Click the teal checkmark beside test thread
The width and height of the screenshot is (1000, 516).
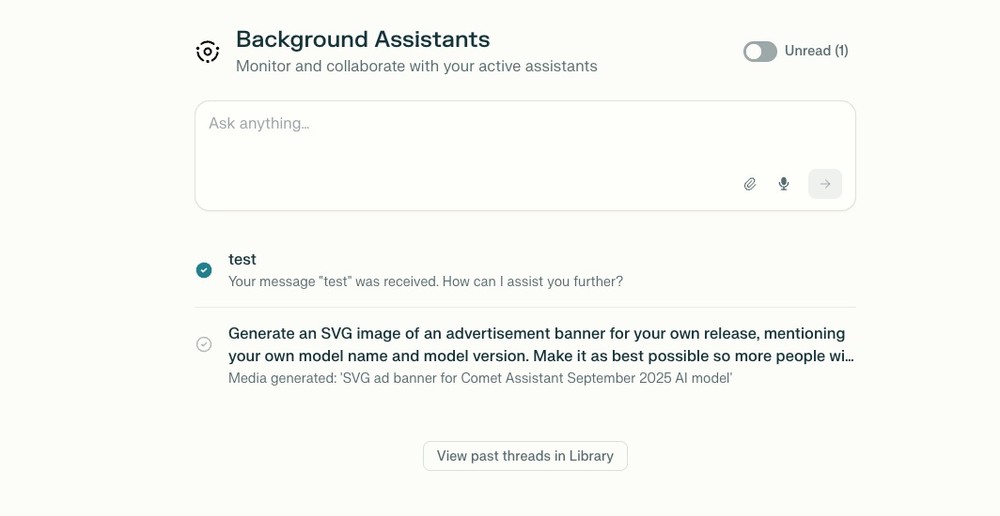[x=204, y=270]
